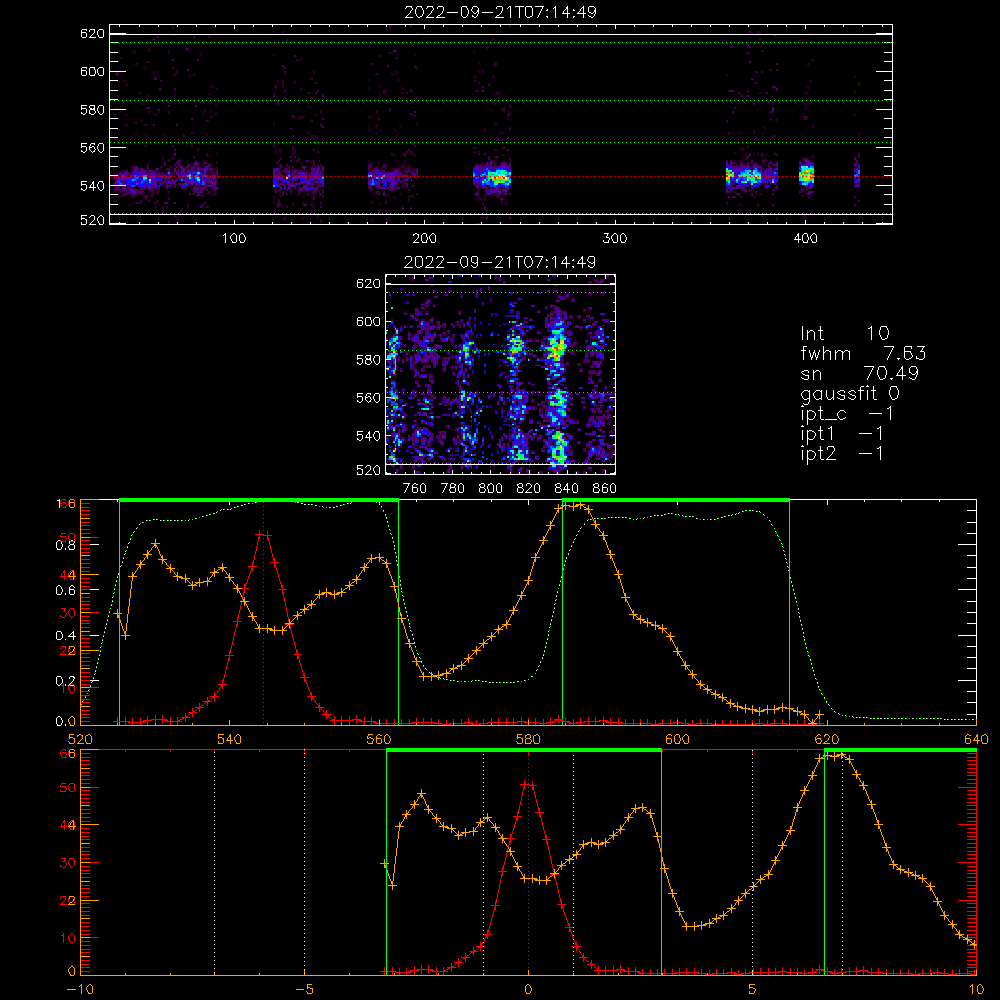The width and height of the screenshot is (1000, 1000).
Task: Click x-axis label 760 under the middle image
Action: 415,489
